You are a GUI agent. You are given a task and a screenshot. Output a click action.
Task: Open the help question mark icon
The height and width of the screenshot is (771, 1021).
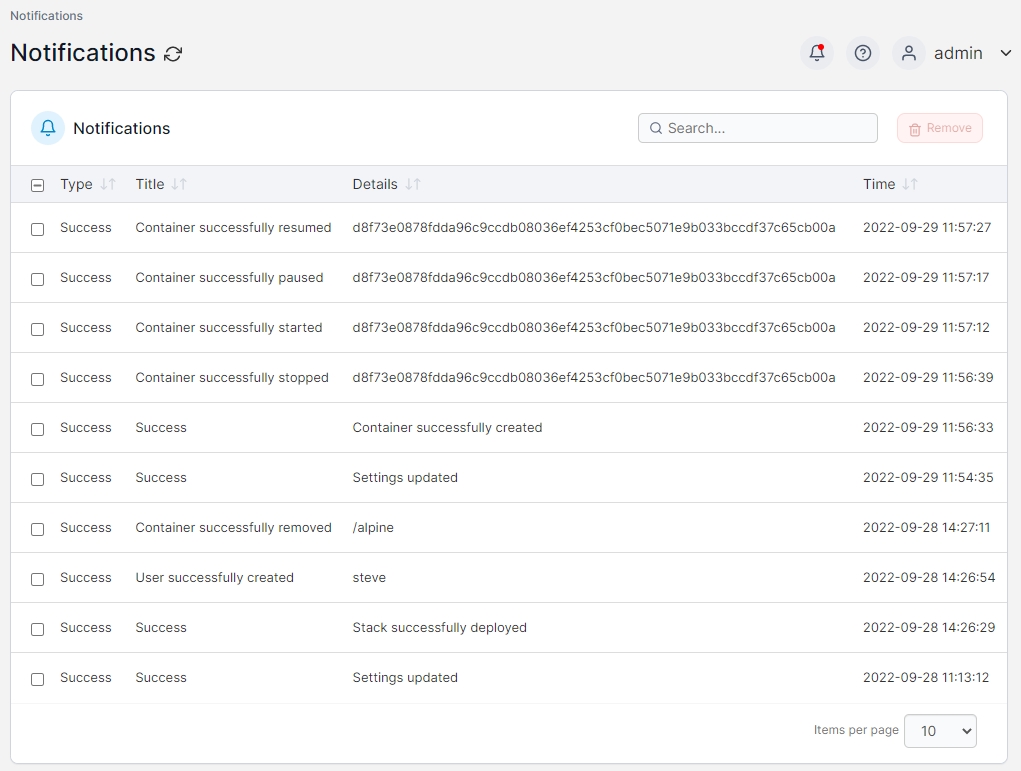(x=863, y=53)
